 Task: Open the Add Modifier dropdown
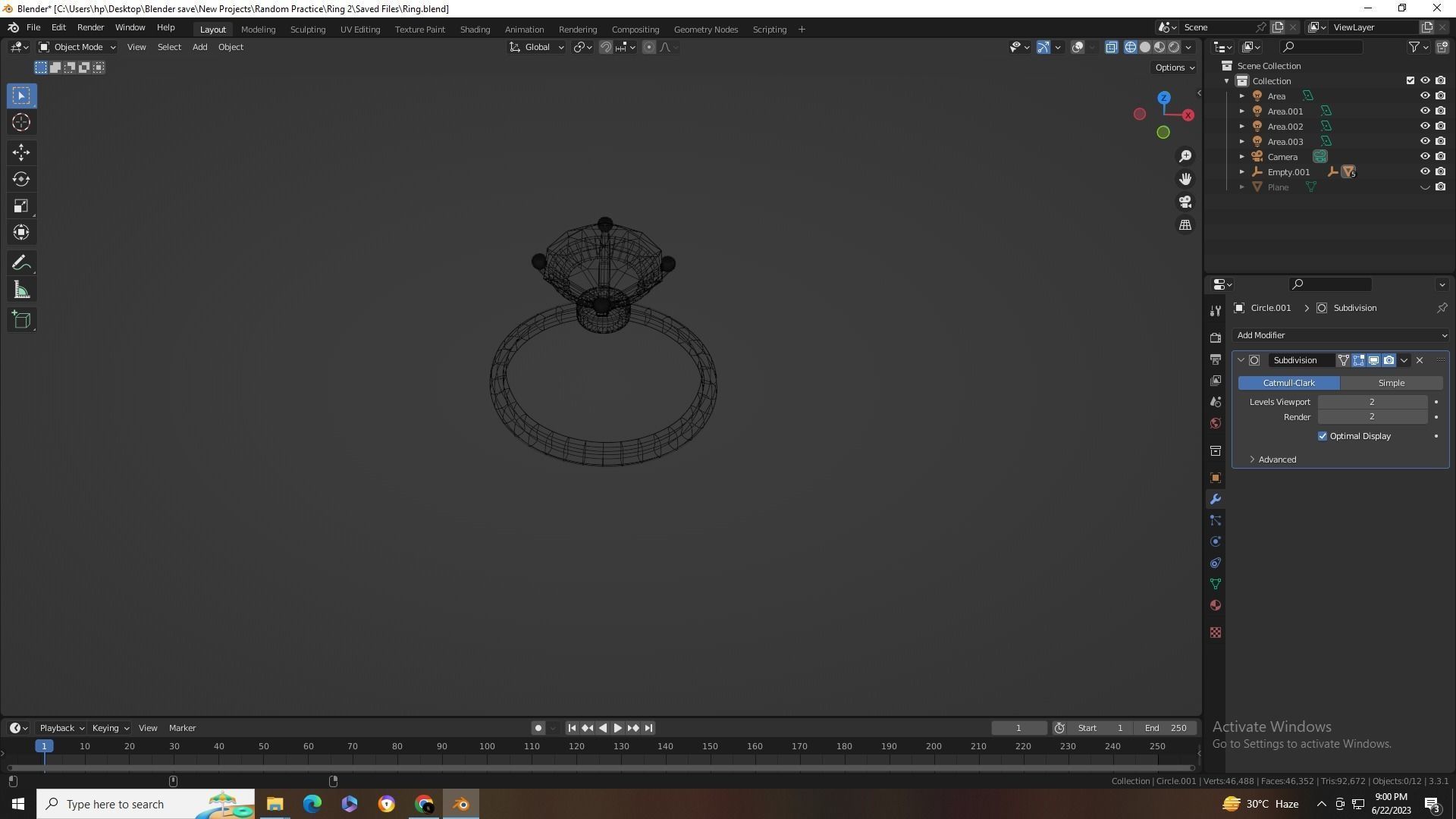coord(1341,335)
